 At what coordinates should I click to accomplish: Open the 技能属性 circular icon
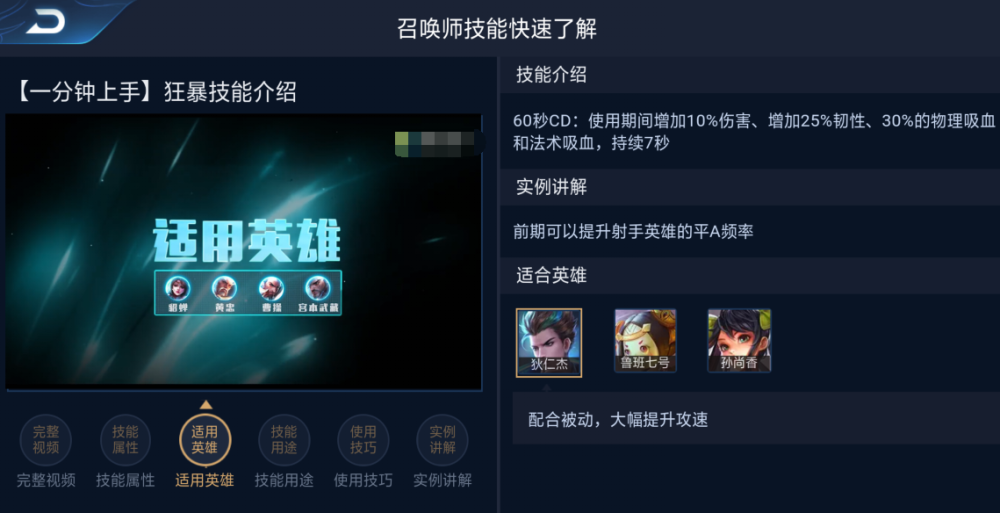click(x=125, y=440)
